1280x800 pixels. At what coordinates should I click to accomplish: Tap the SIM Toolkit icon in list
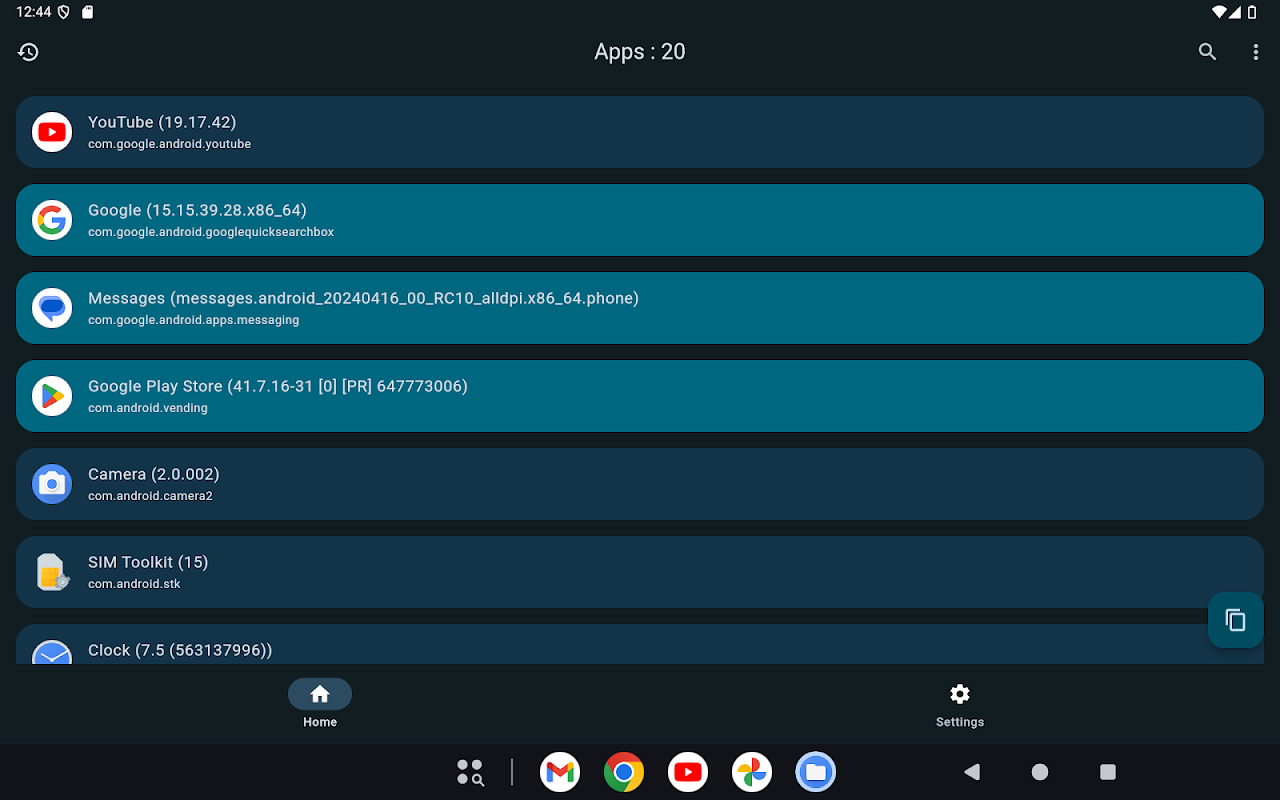tap(52, 572)
